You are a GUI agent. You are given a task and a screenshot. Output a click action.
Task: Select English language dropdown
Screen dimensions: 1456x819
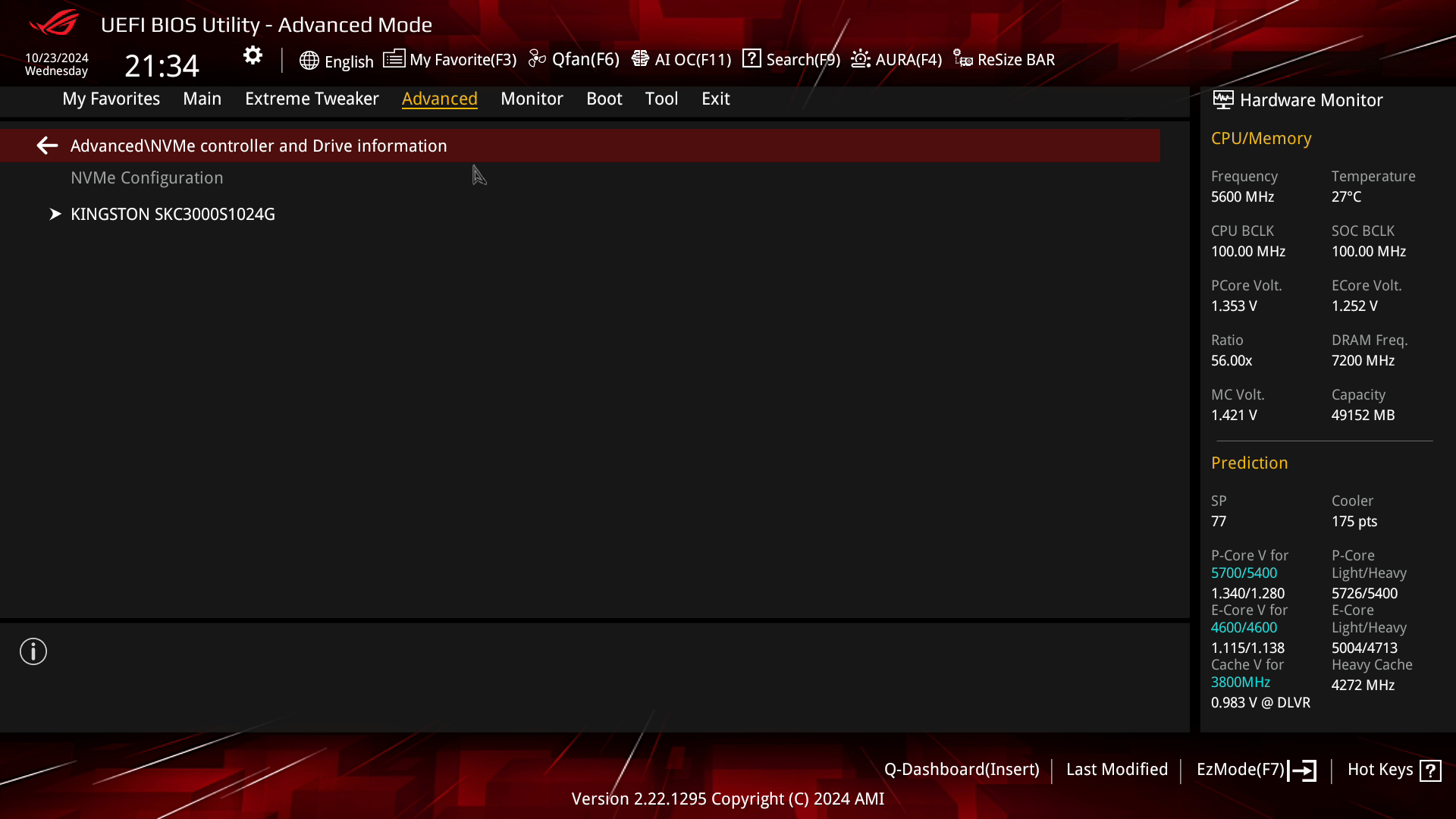pyautogui.click(x=335, y=59)
